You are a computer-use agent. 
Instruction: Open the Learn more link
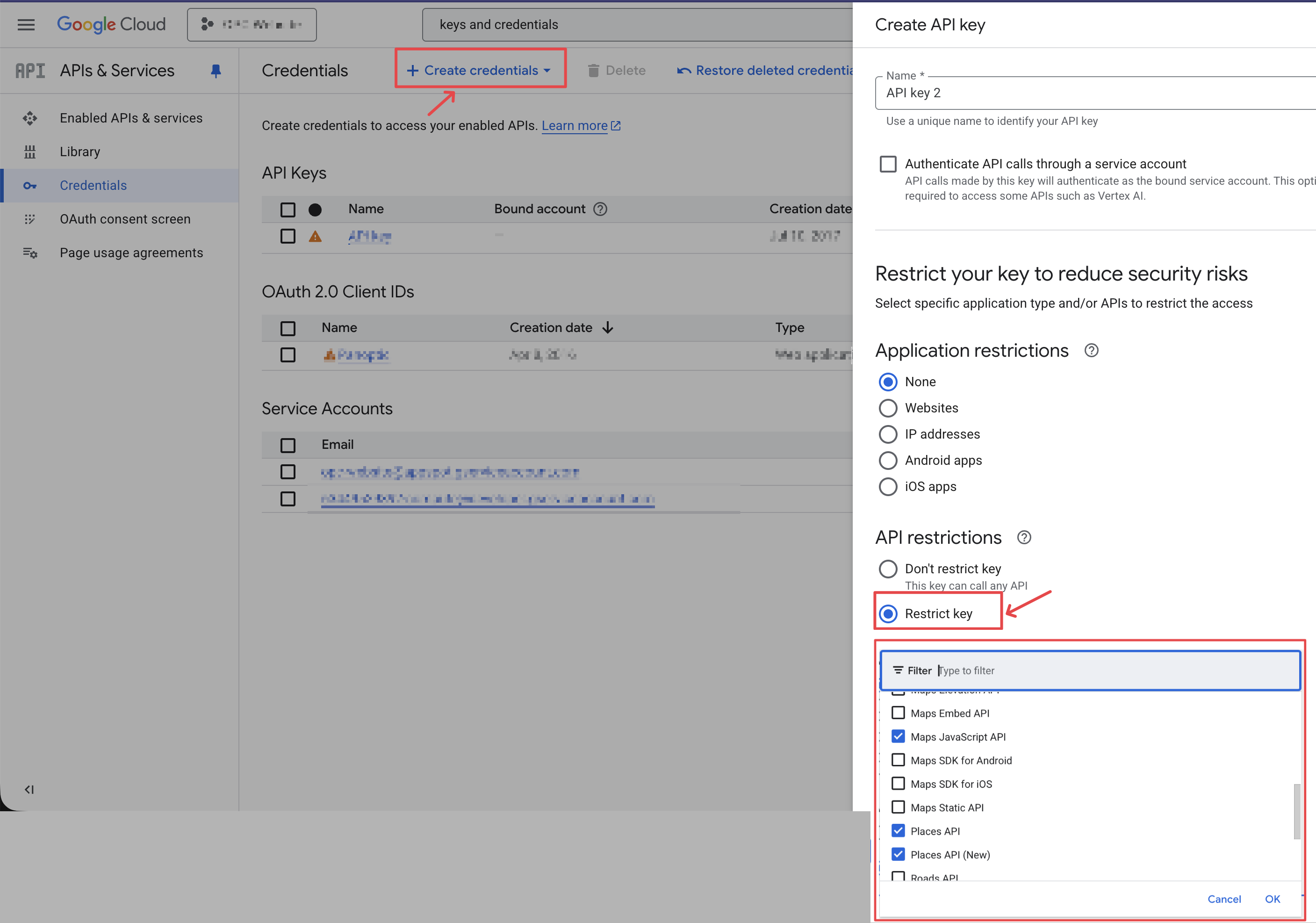[574, 126]
